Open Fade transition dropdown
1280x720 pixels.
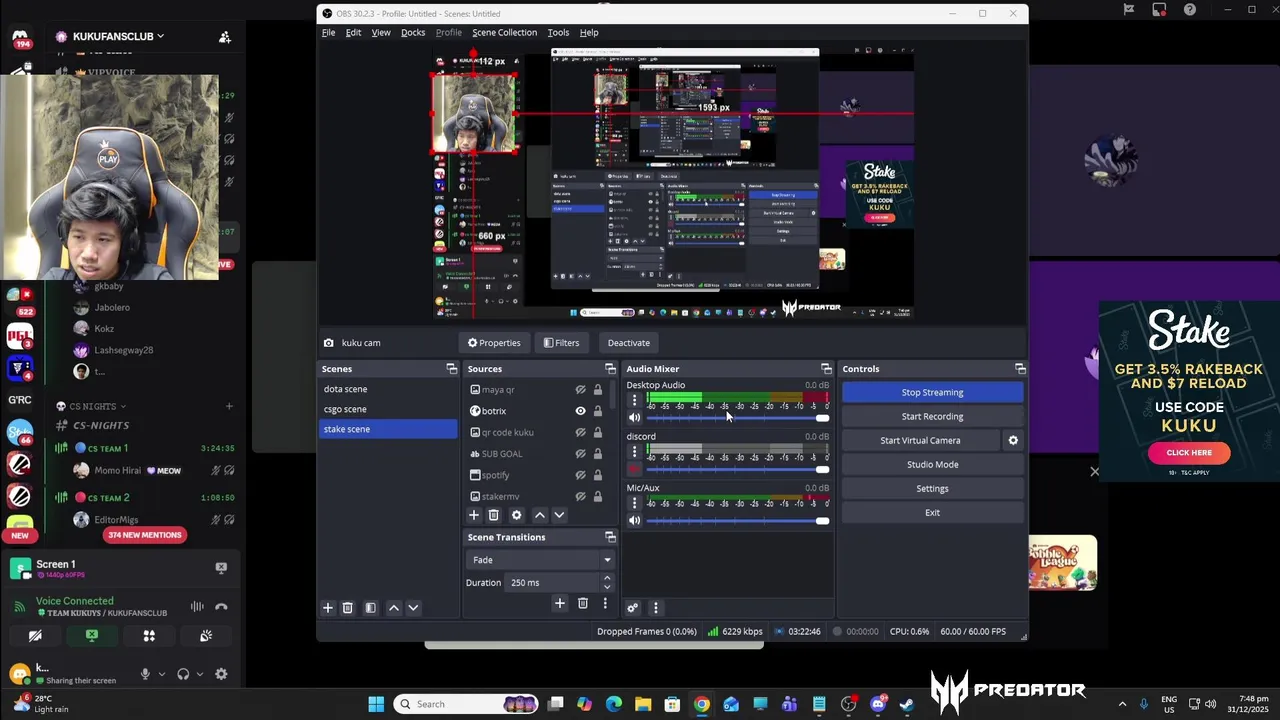[x=540, y=560]
